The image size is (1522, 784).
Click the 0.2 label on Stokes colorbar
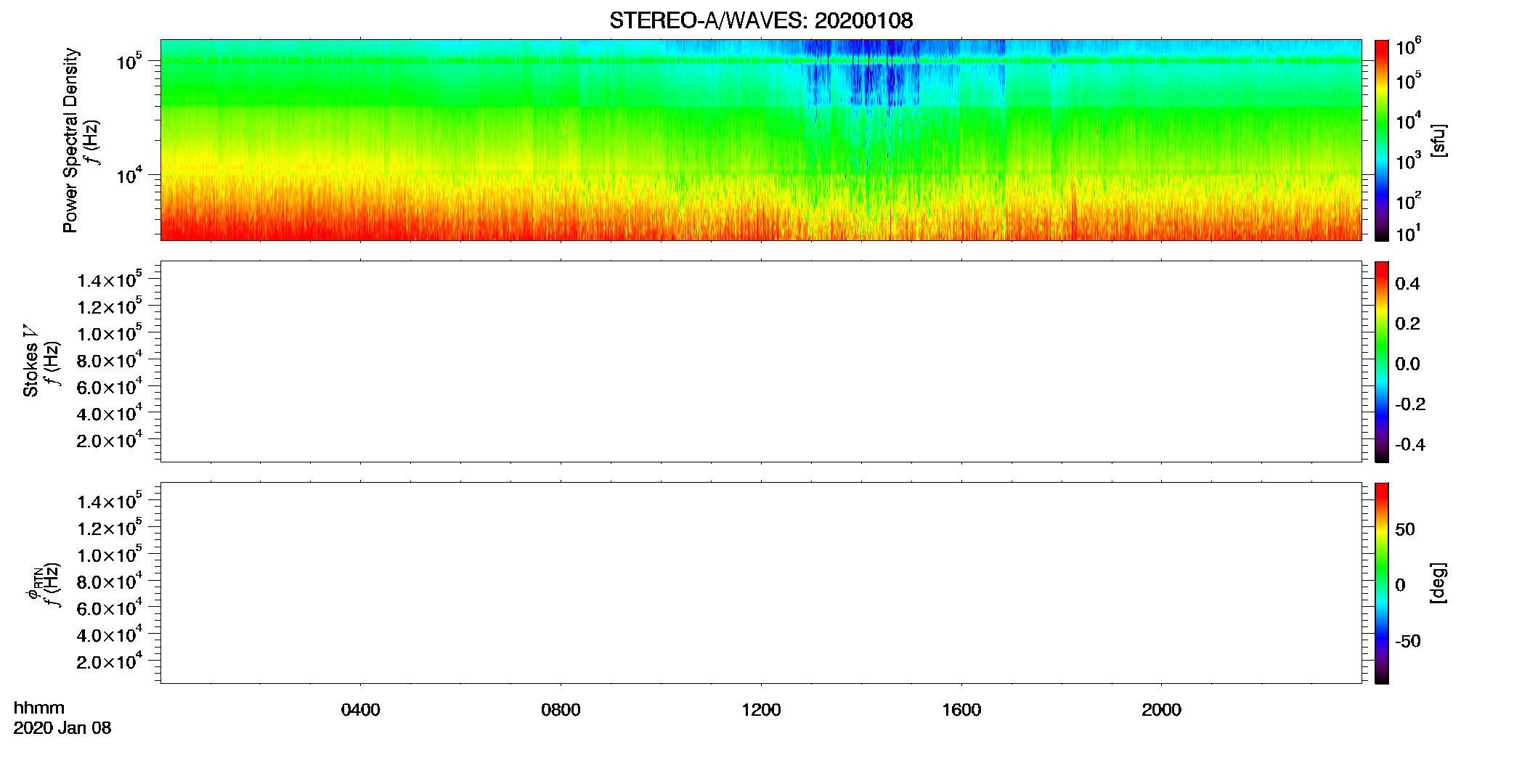point(1407,324)
